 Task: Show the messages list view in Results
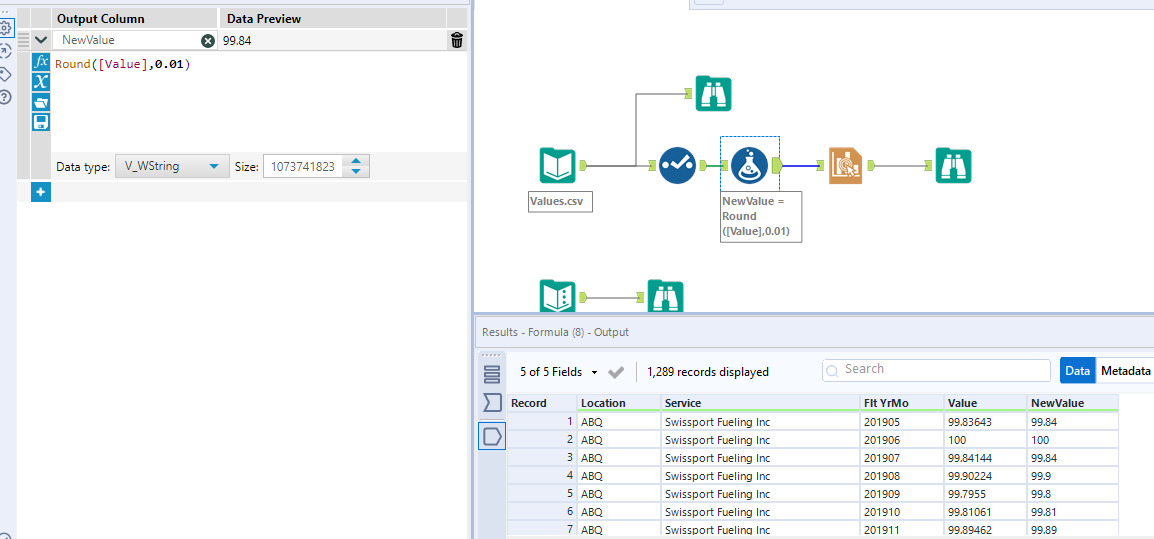coord(492,374)
